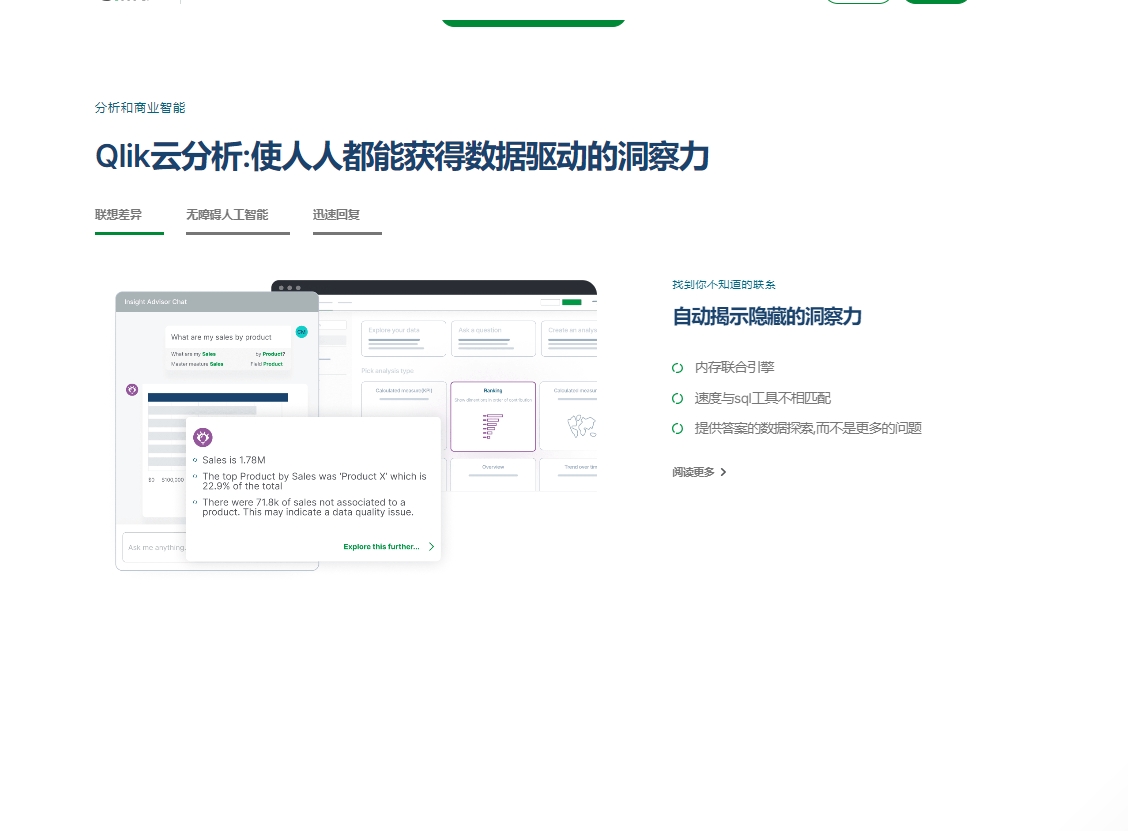Click the Explore your data card
The height and width of the screenshot is (831, 1128).
(404, 338)
